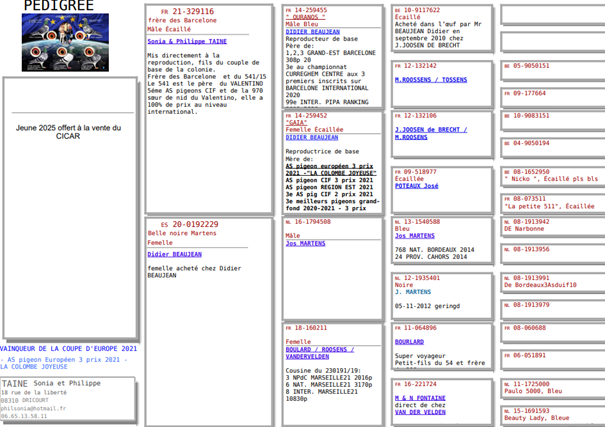605x427 pixels.
Task: Select ring number FR 09-177664
Action: click(525, 93)
